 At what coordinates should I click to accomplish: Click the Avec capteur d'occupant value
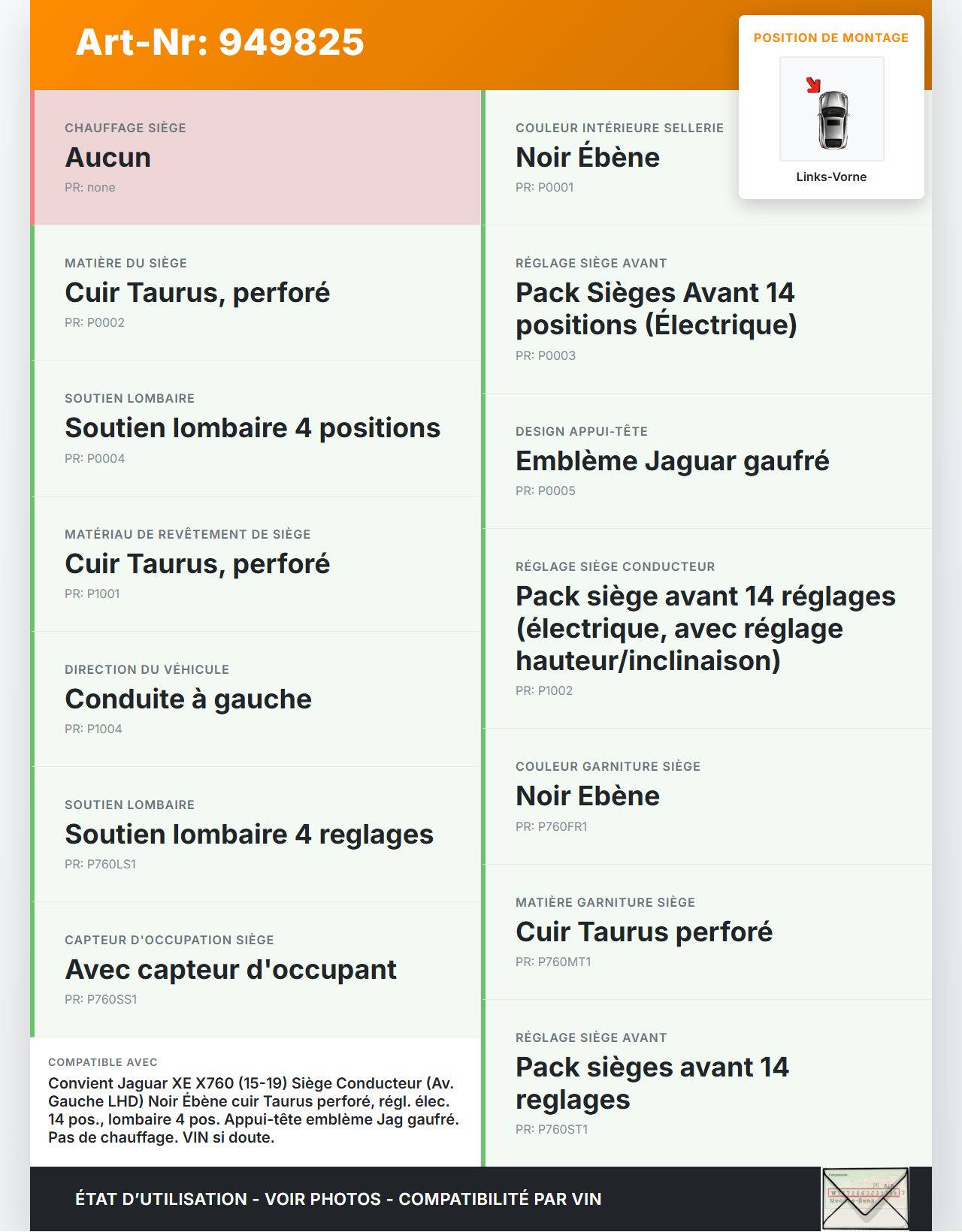pos(231,970)
